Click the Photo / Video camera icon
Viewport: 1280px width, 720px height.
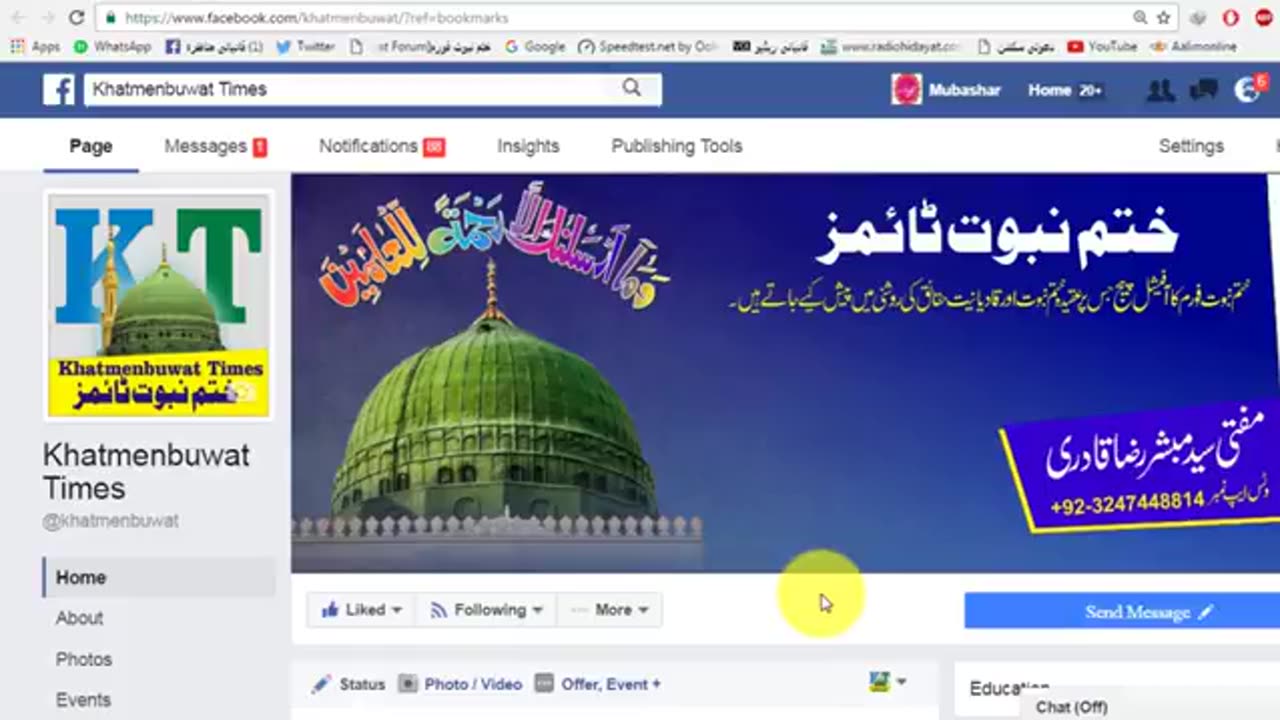click(x=408, y=684)
